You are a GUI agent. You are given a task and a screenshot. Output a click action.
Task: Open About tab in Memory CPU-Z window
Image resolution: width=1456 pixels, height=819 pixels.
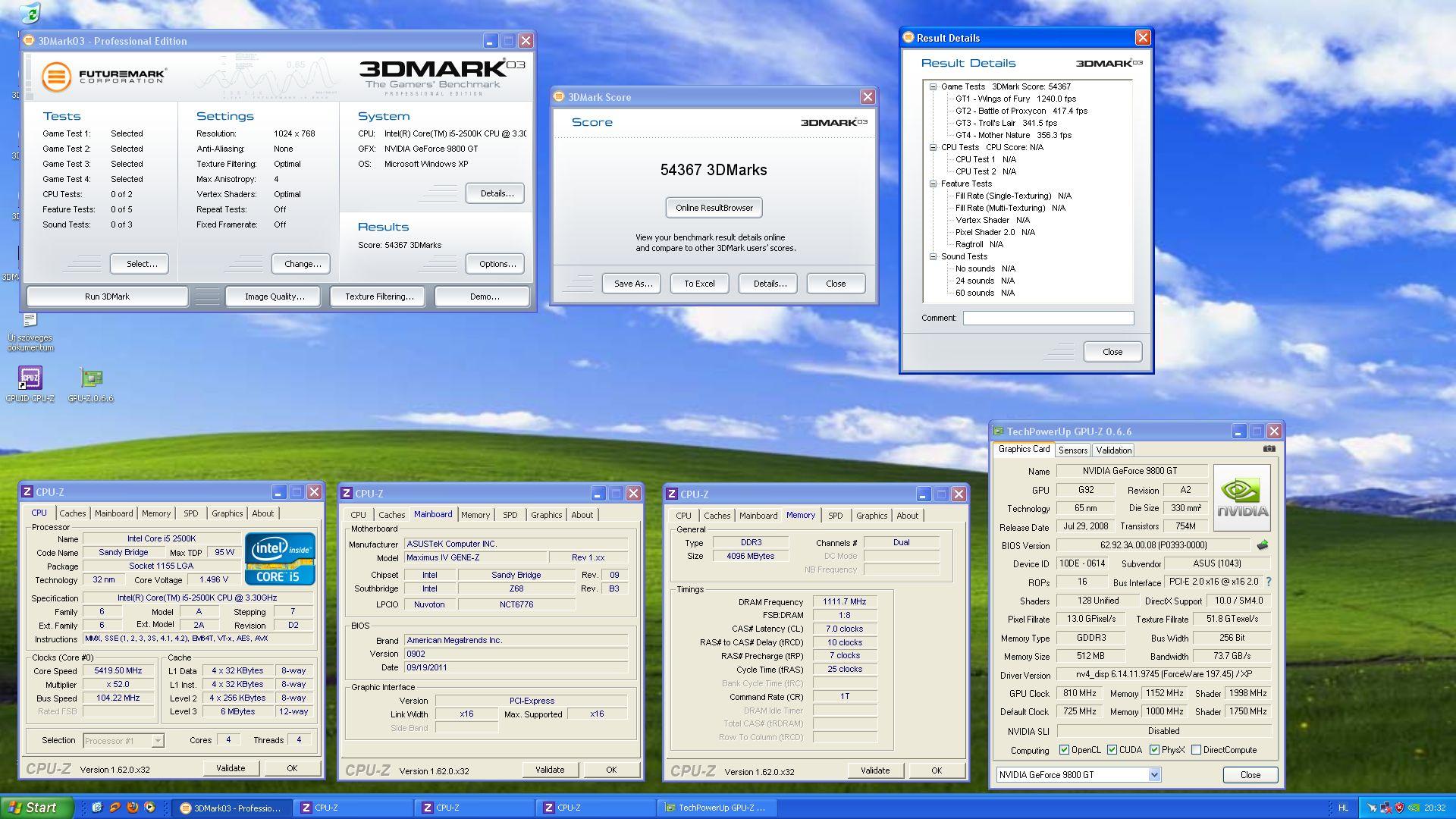click(907, 516)
